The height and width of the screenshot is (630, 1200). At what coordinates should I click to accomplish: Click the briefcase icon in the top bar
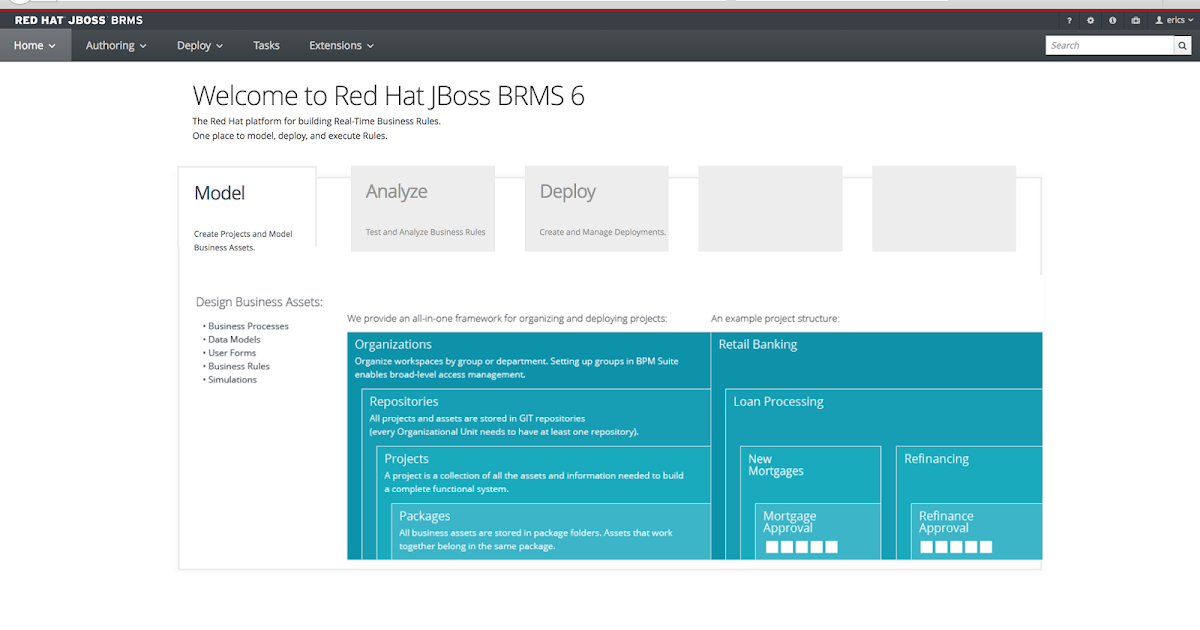pyautogui.click(x=1134, y=19)
